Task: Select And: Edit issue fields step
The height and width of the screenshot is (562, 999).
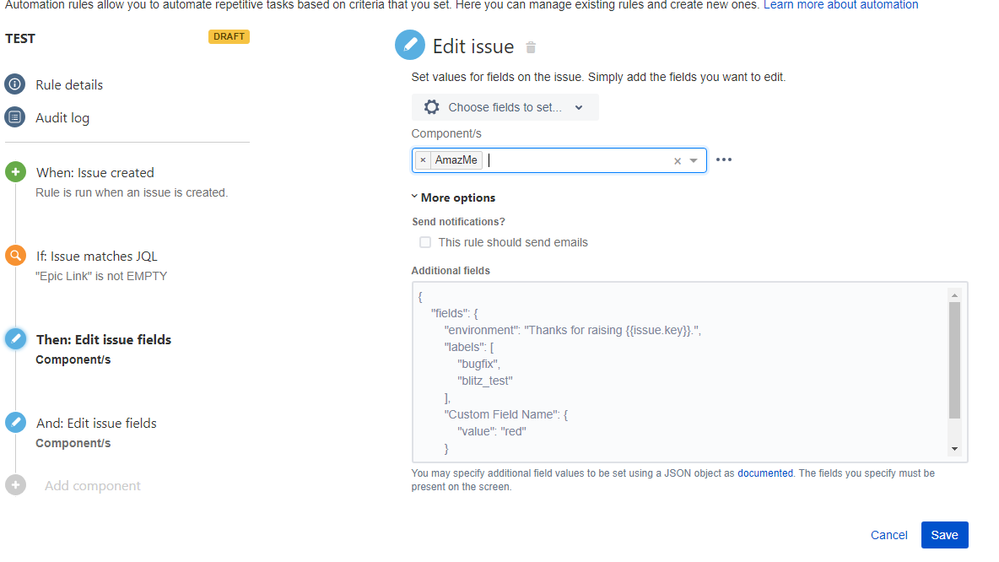Action: click(x=96, y=423)
